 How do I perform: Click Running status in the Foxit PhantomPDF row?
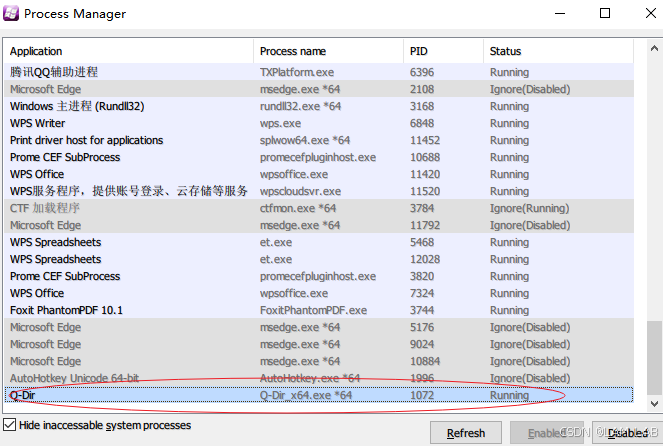509,310
